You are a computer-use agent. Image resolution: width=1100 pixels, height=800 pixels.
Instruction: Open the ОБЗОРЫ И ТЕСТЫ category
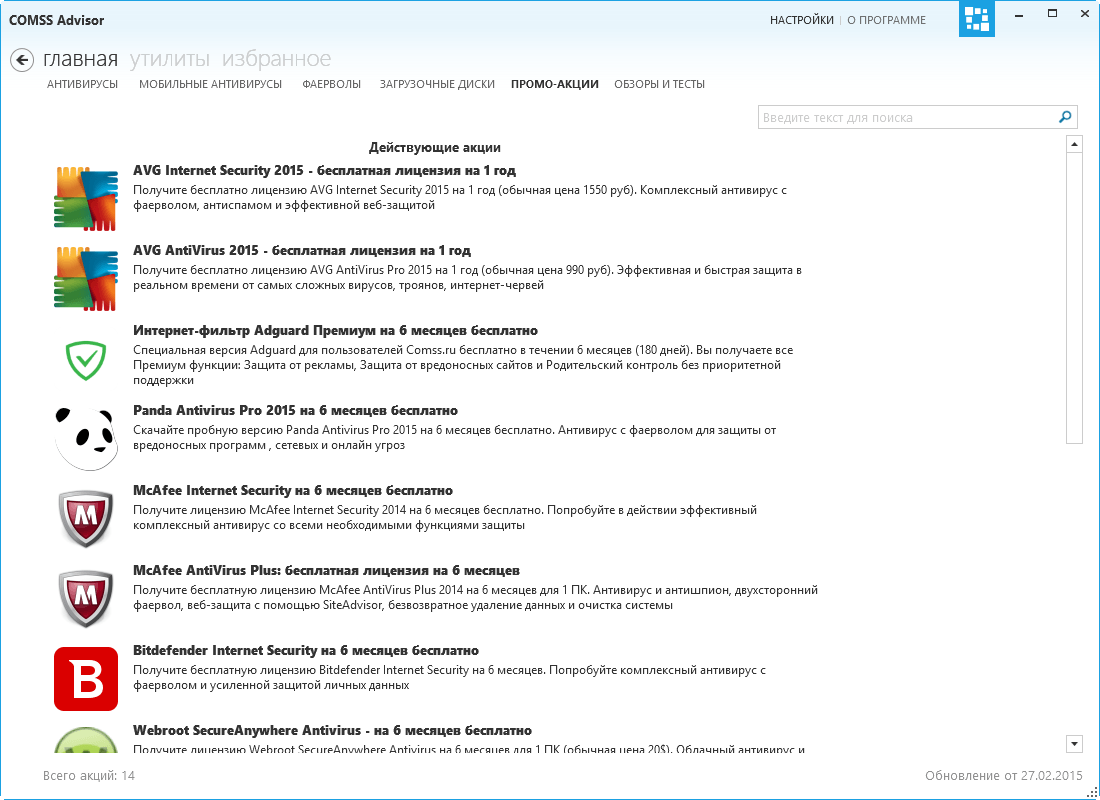click(x=659, y=84)
